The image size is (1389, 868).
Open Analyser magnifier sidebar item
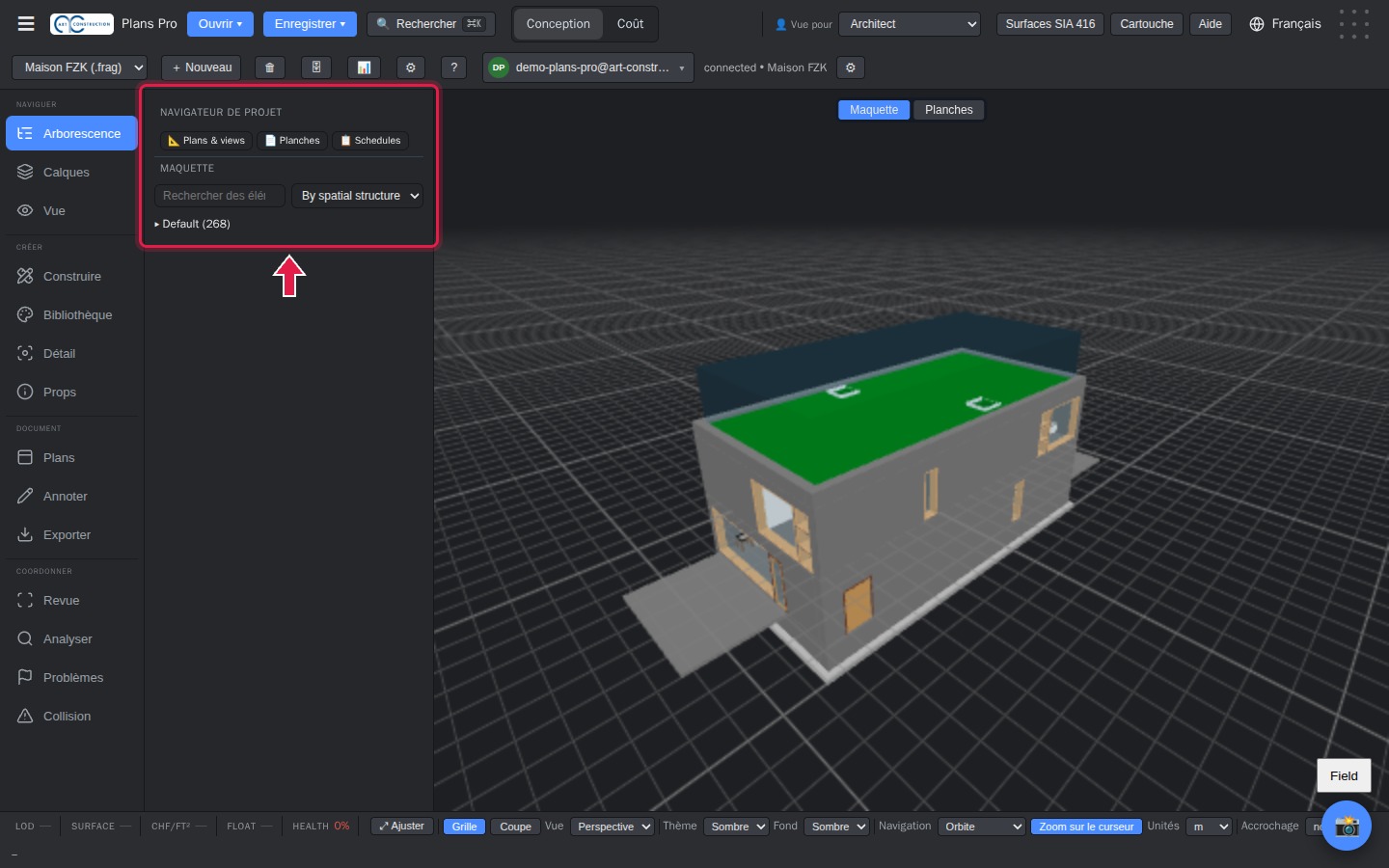71,639
